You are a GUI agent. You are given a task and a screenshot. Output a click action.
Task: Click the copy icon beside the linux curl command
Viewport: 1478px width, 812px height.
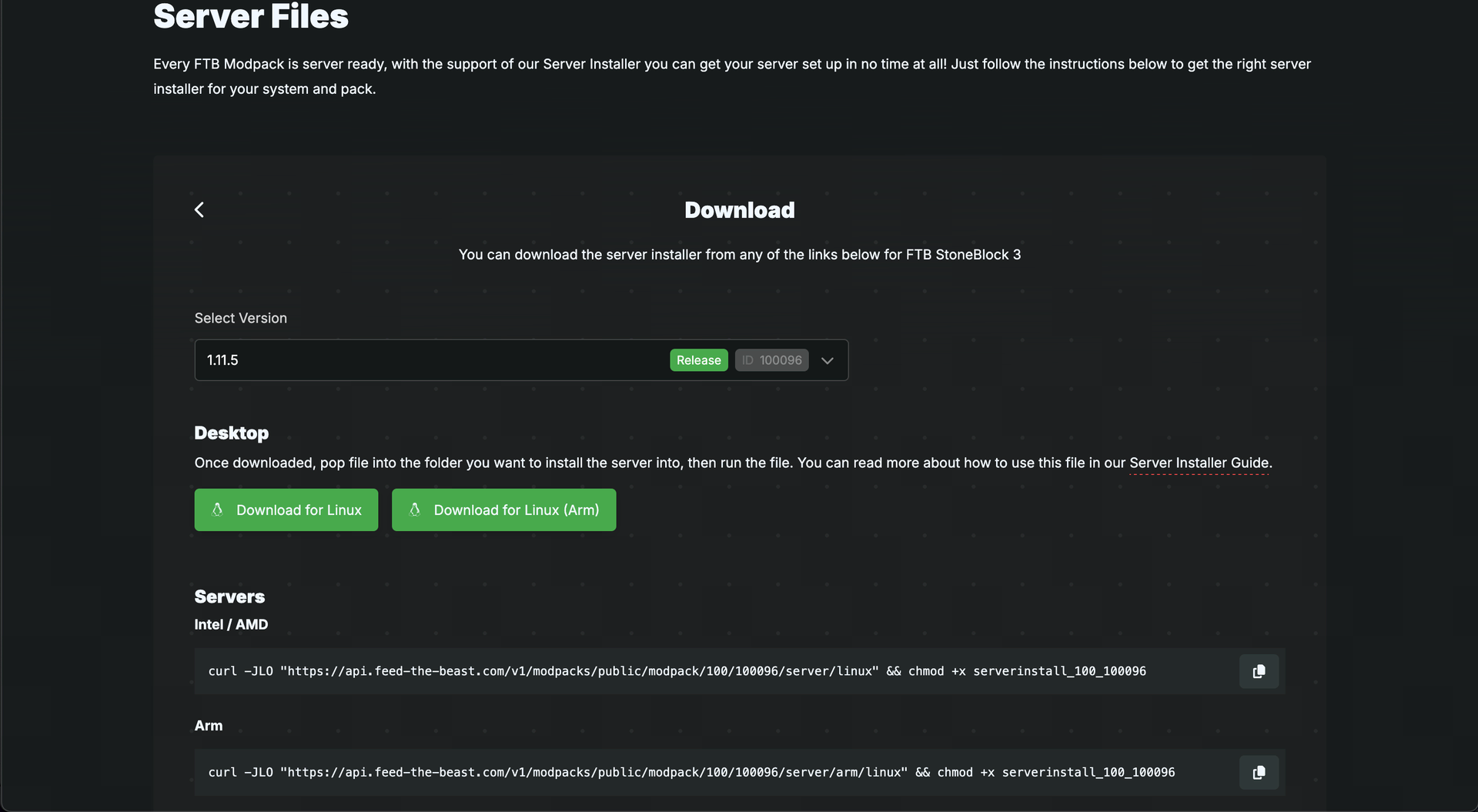tap(1258, 671)
